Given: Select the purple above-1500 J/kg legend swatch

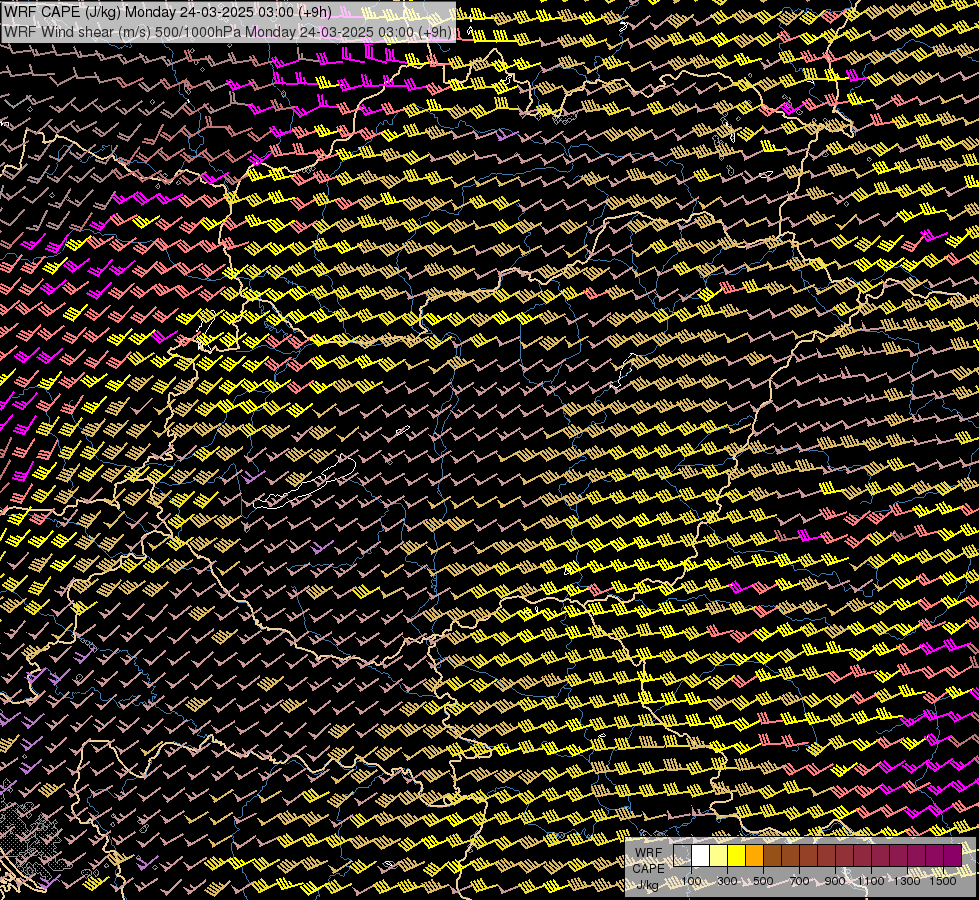Looking at the screenshot, I should point(953,855).
